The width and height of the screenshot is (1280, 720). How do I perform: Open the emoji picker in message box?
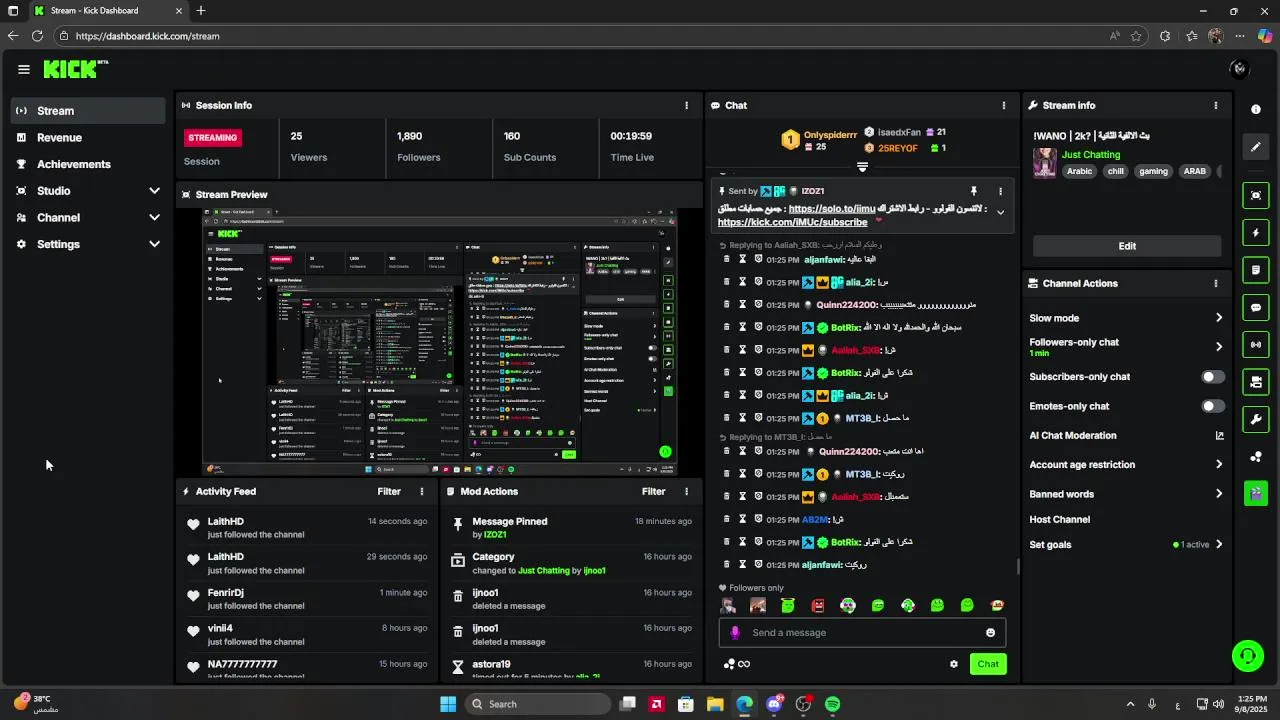(x=991, y=633)
